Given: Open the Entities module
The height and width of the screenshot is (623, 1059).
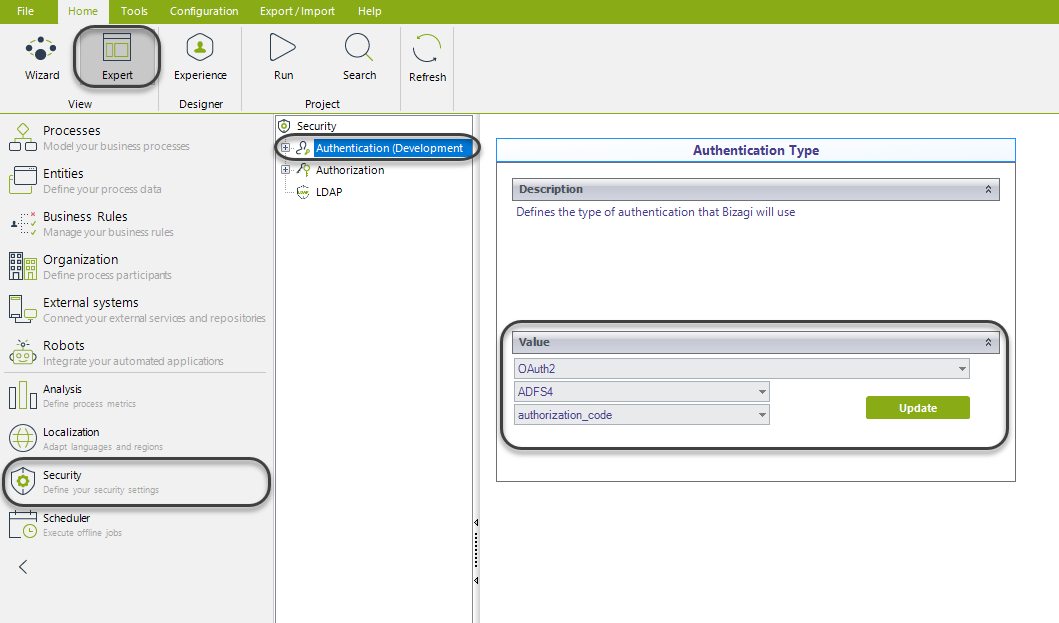Looking at the screenshot, I should point(135,181).
